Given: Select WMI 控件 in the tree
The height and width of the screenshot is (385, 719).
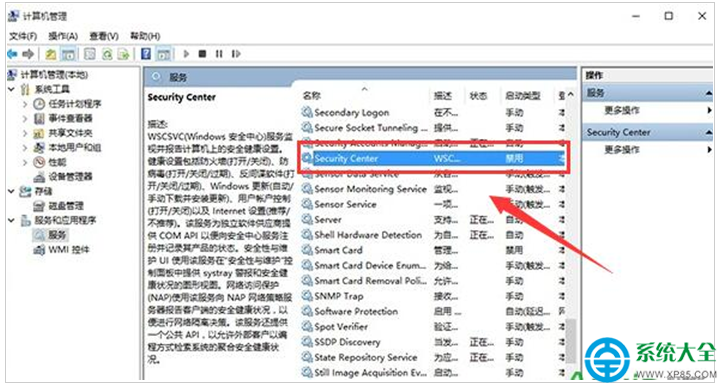Looking at the screenshot, I should [x=69, y=250].
